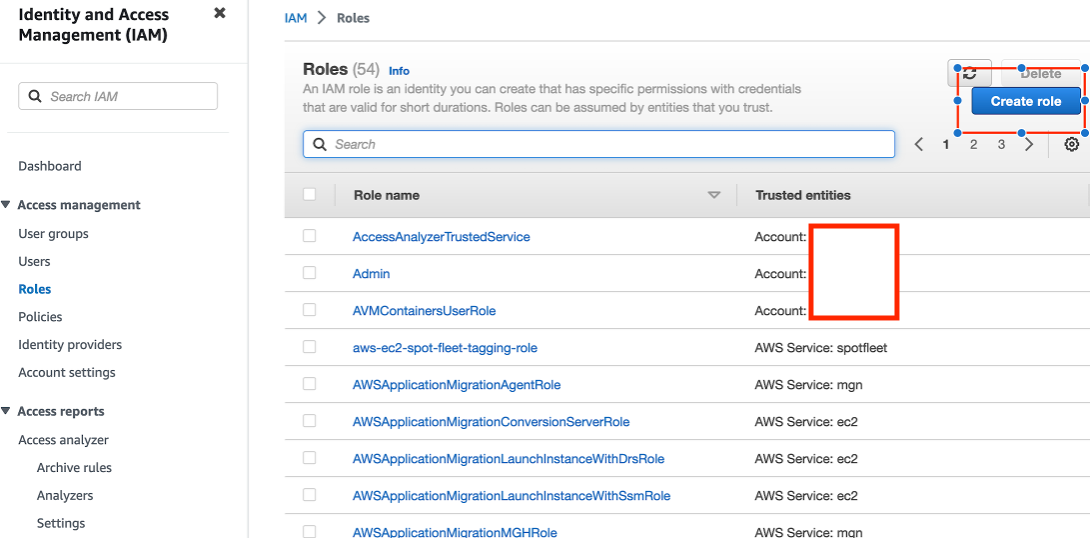Open Policies in the sidebar
This screenshot has height=539, width=1091.
tap(40, 317)
